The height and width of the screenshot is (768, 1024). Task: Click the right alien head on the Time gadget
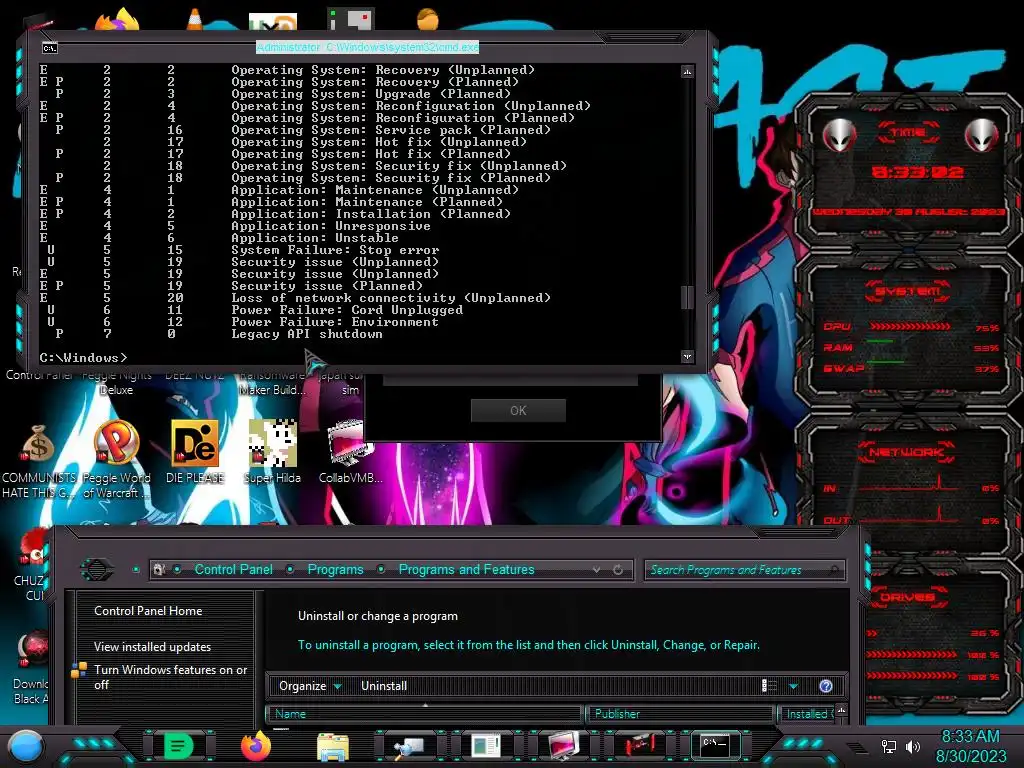(x=981, y=135)
